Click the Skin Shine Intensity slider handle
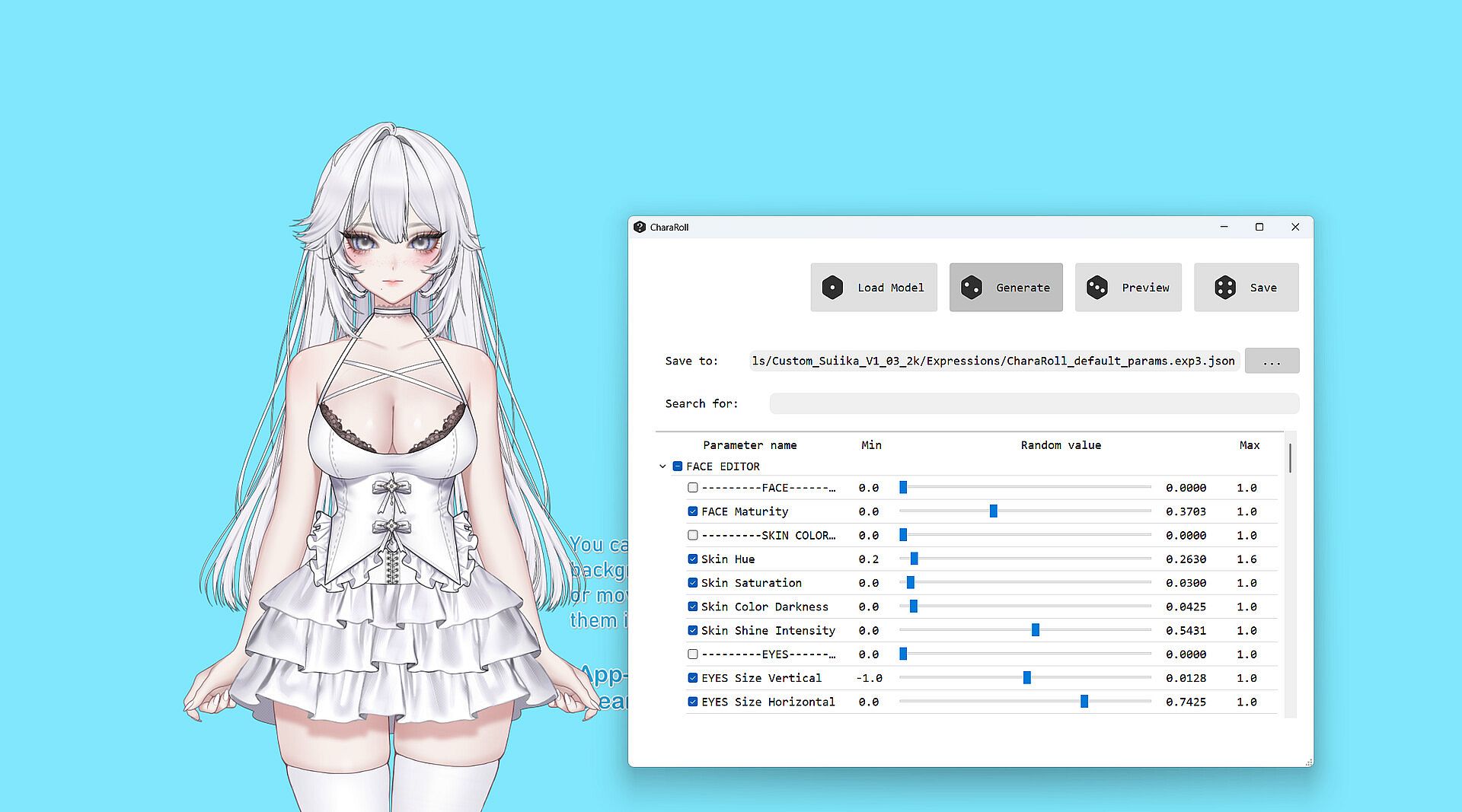This screenshot has height=812, width=1462. (x=1036, y=630)
